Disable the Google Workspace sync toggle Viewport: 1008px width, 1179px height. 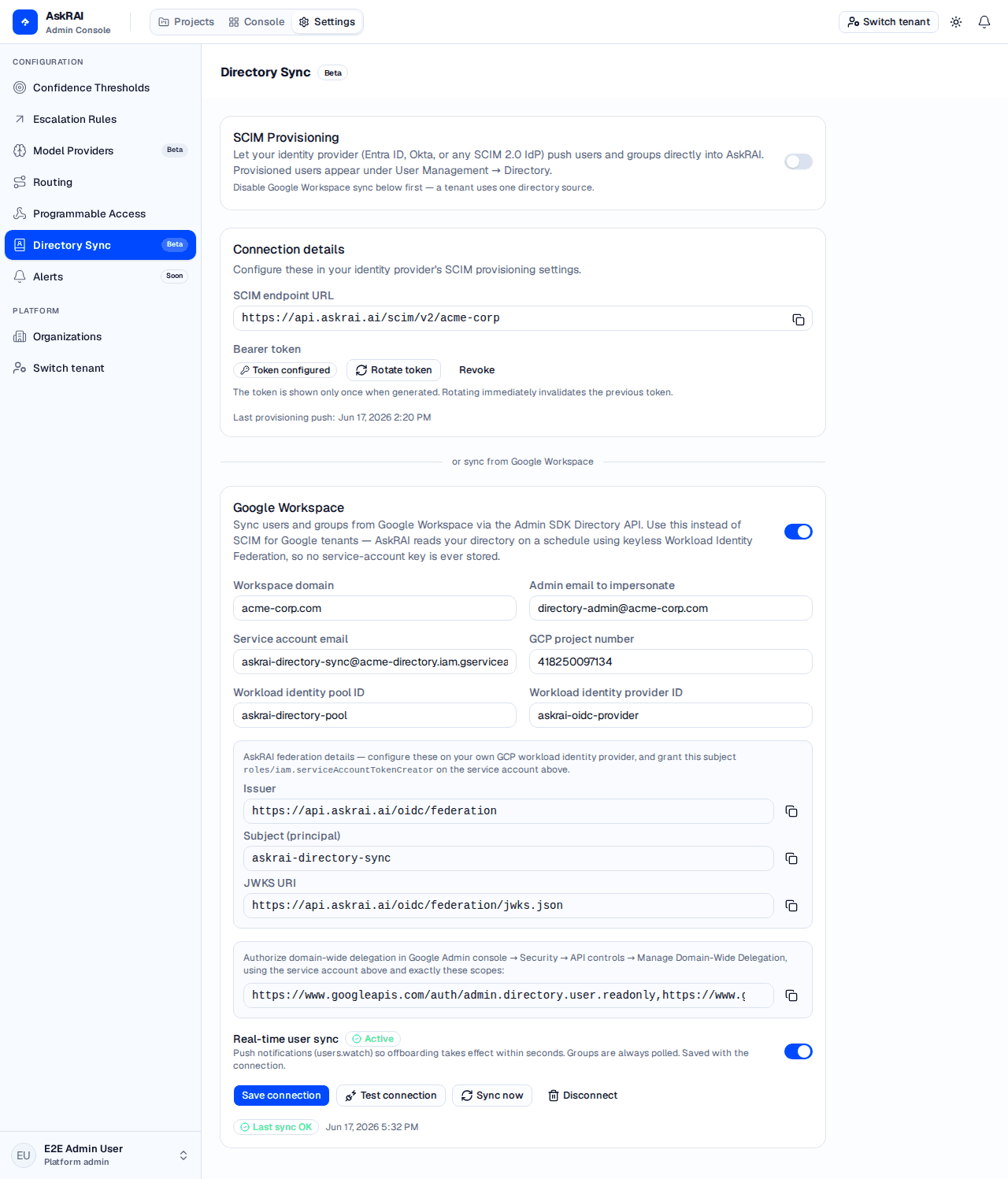[x=799, y=532]
